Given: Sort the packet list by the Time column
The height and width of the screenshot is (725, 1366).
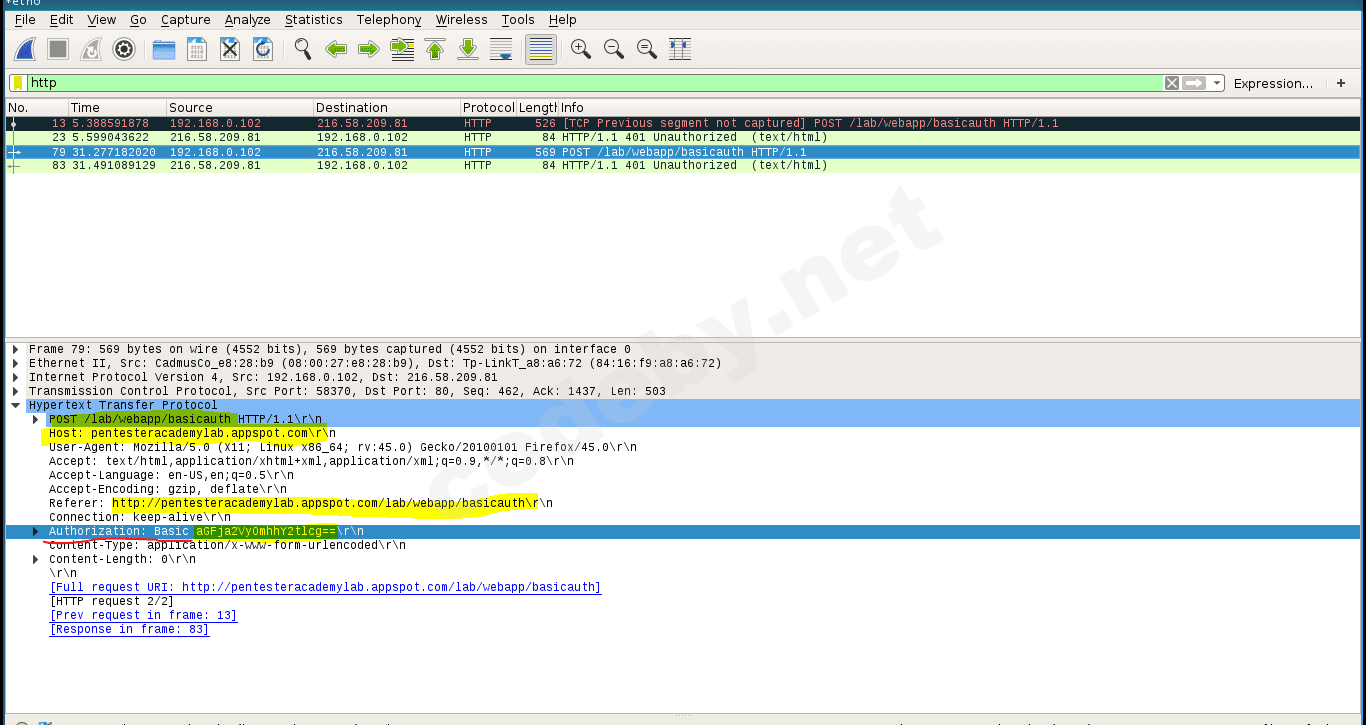Looking at the screenshot, I should 117,107.
